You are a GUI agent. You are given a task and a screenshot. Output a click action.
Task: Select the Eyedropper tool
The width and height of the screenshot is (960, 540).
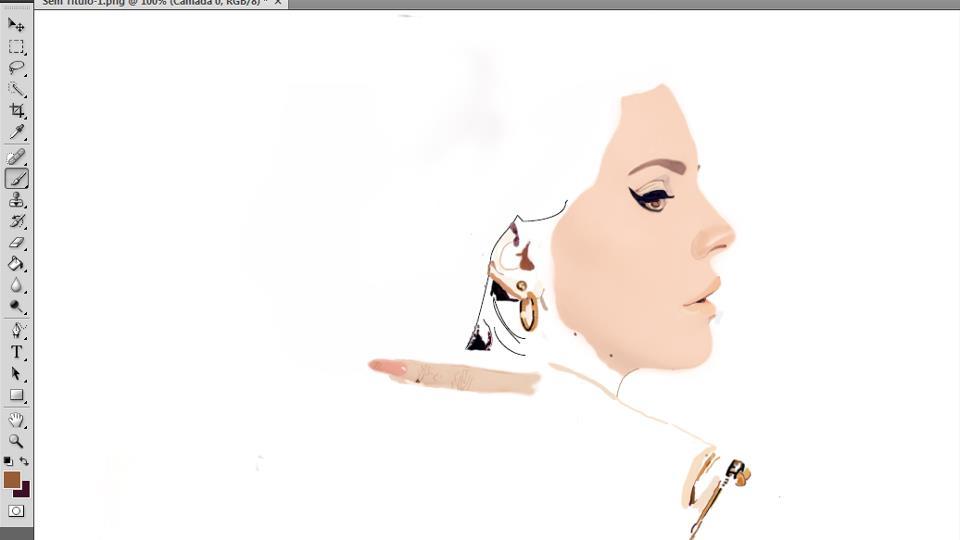pos(16,133)
